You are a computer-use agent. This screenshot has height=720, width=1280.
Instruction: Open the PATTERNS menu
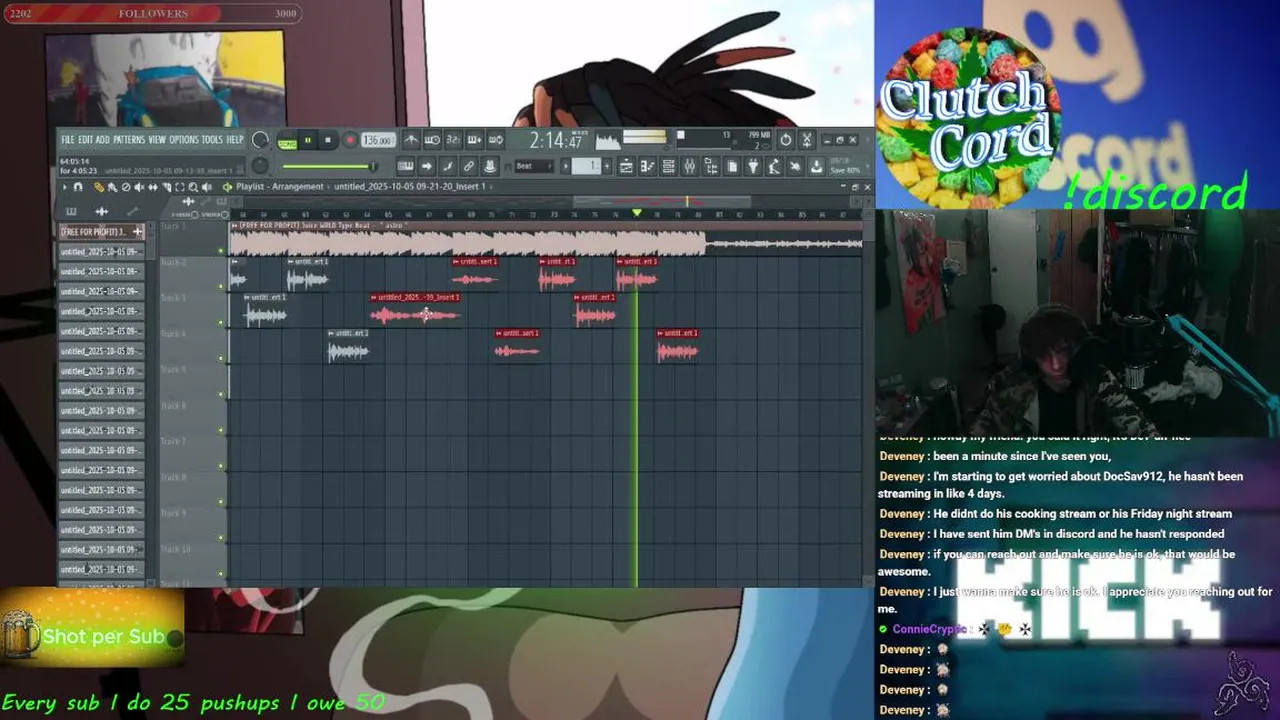pyautogui.click(x=129, y=140)
